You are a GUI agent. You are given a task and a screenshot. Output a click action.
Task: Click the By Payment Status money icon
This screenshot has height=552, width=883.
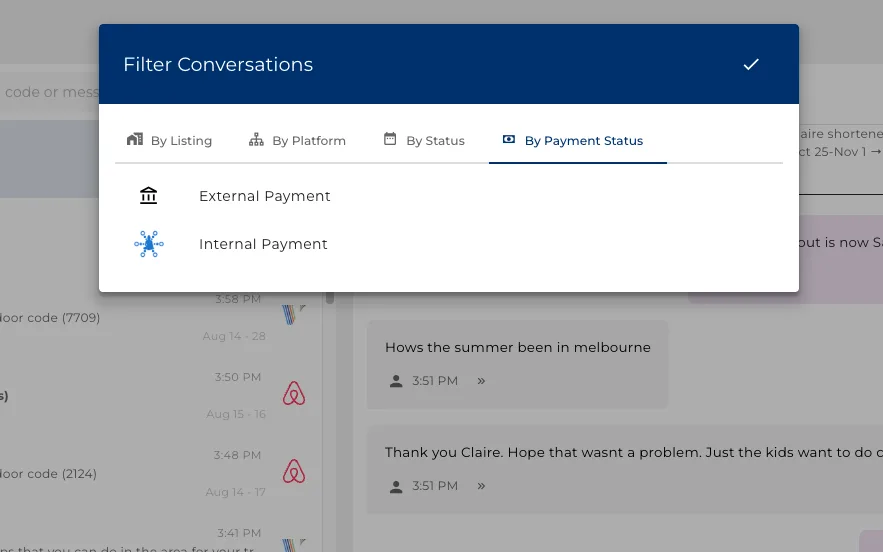point(509,139)
